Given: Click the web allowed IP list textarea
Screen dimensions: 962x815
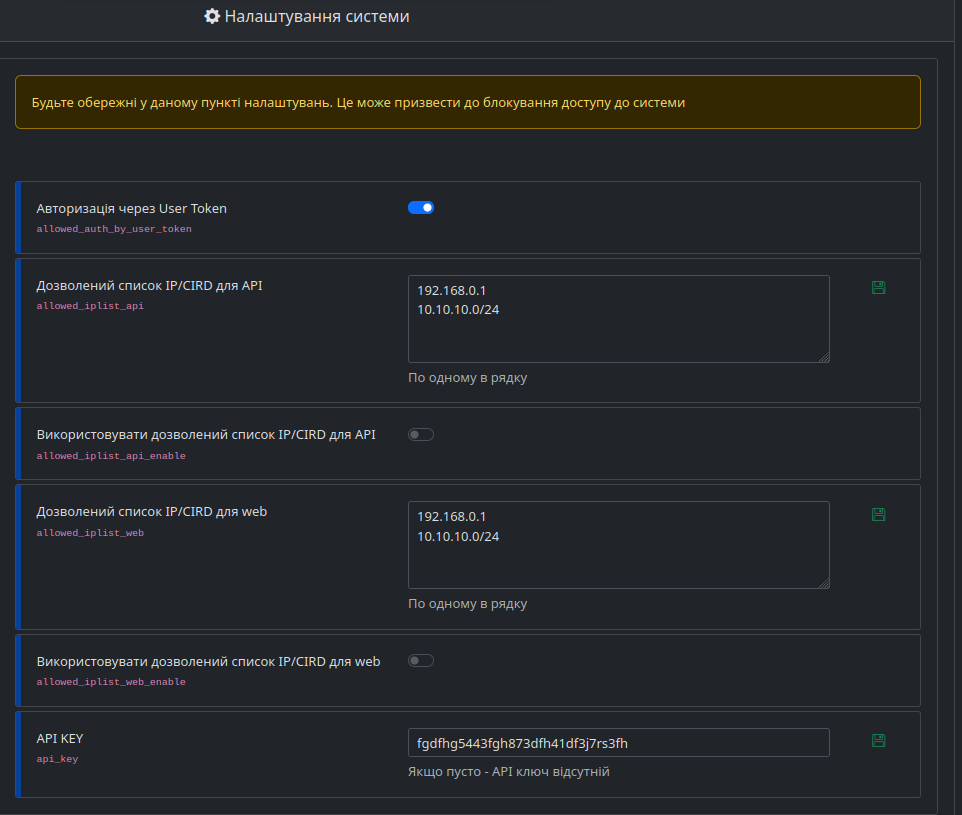Looking at the screenshot, I should (618, 545).
